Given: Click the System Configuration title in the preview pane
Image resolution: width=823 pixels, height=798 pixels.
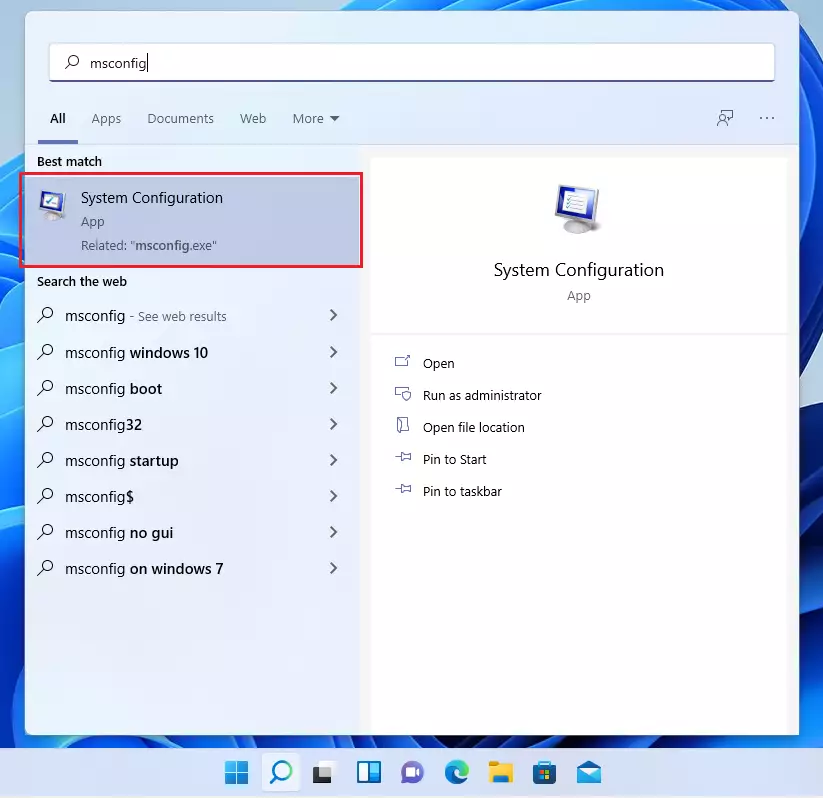Looking at the screenshot, I should click(x=578, y=270).
